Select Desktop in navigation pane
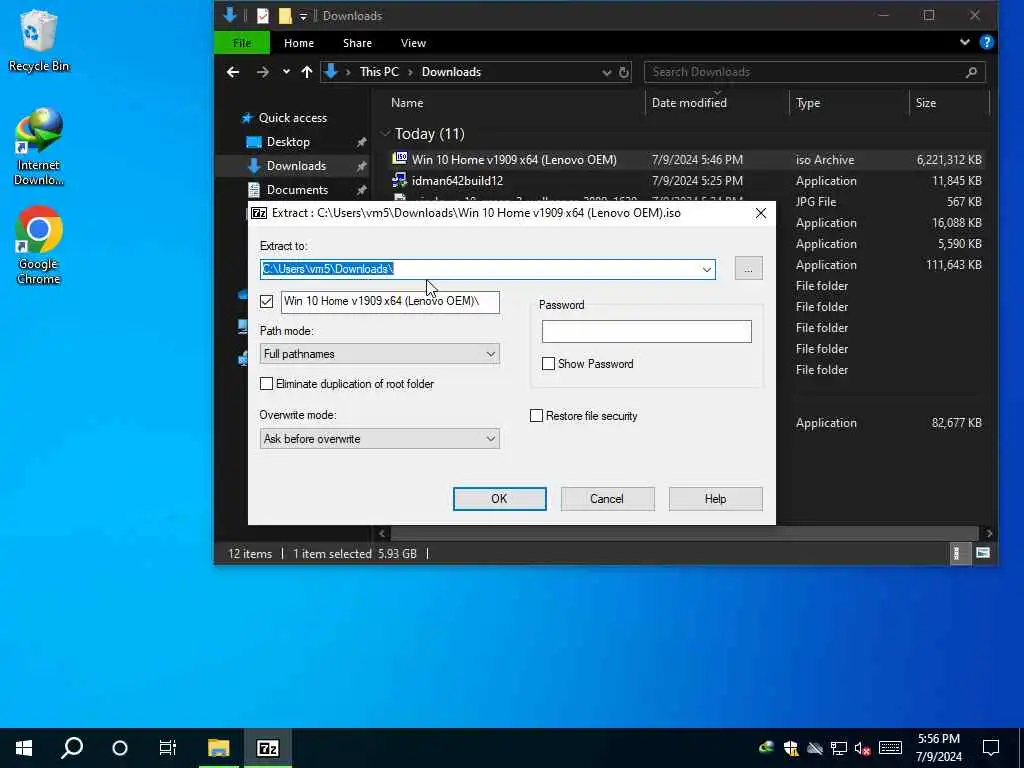The image size is (1024, 768). 288,142
